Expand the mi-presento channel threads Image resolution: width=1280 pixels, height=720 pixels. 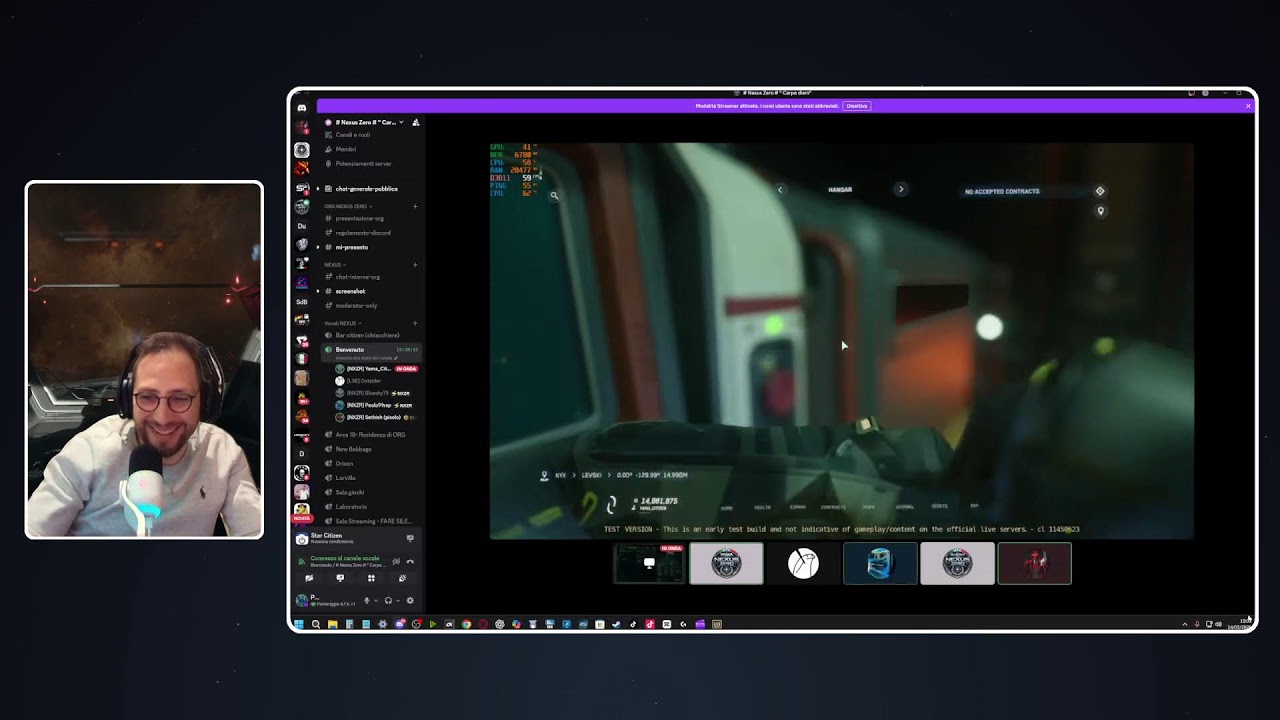pyautogui.click(x=318, y=247)
